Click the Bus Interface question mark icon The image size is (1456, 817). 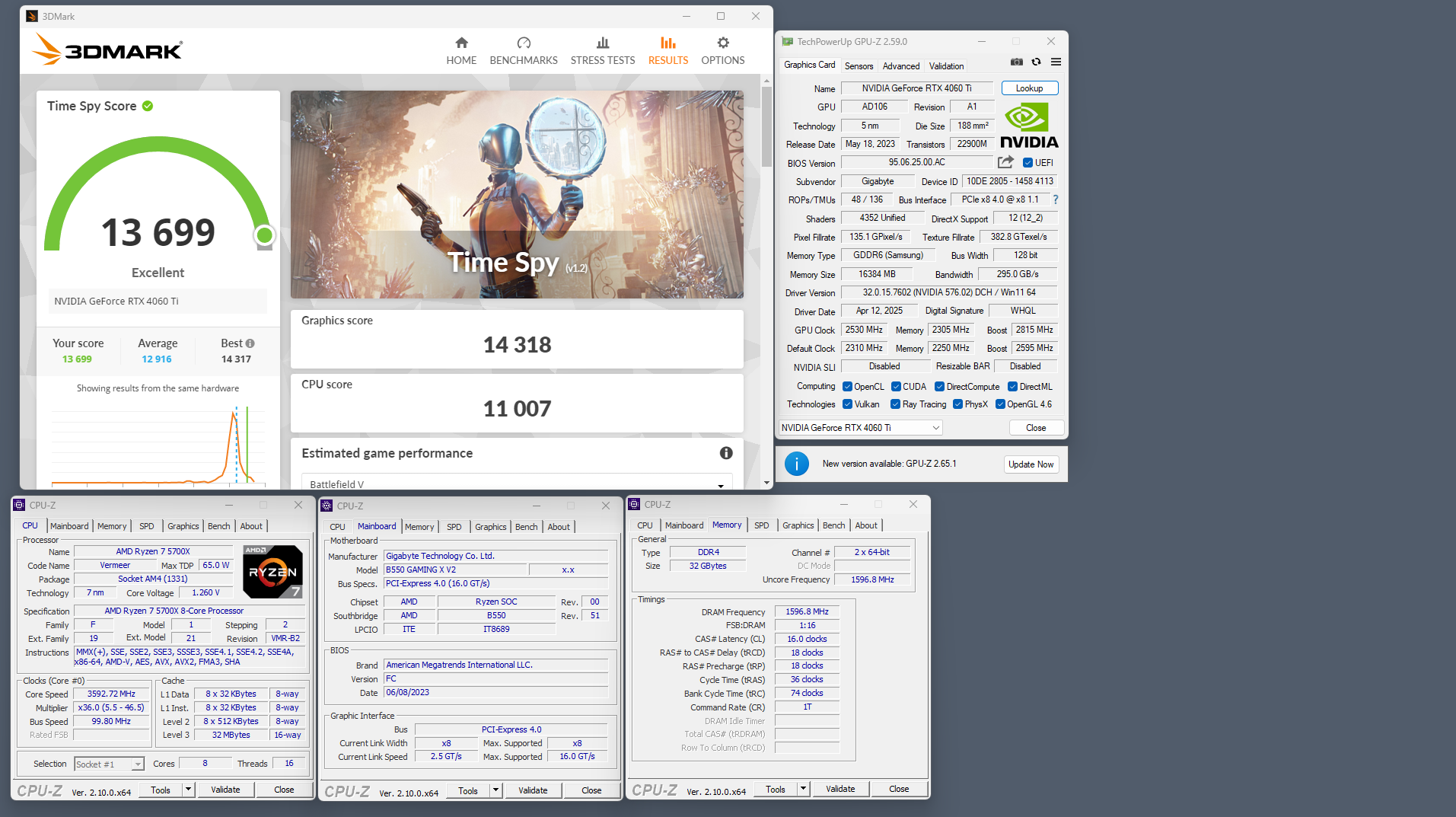1056,199
